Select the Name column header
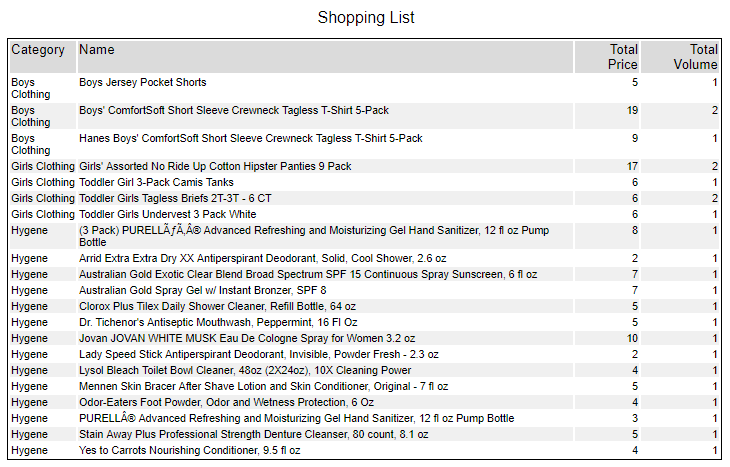The image size is (730, 467). [97, 50]
